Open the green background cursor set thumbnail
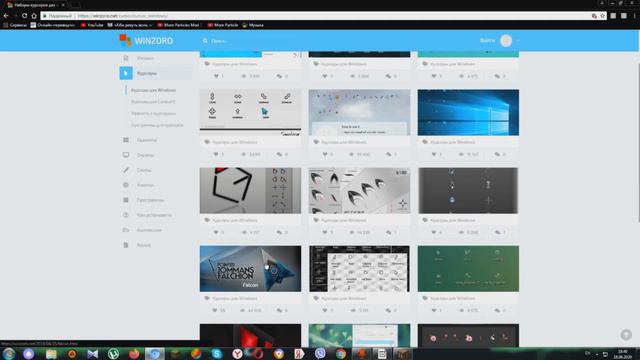Viewport: 640px width, 360px height. pos(468,269)
